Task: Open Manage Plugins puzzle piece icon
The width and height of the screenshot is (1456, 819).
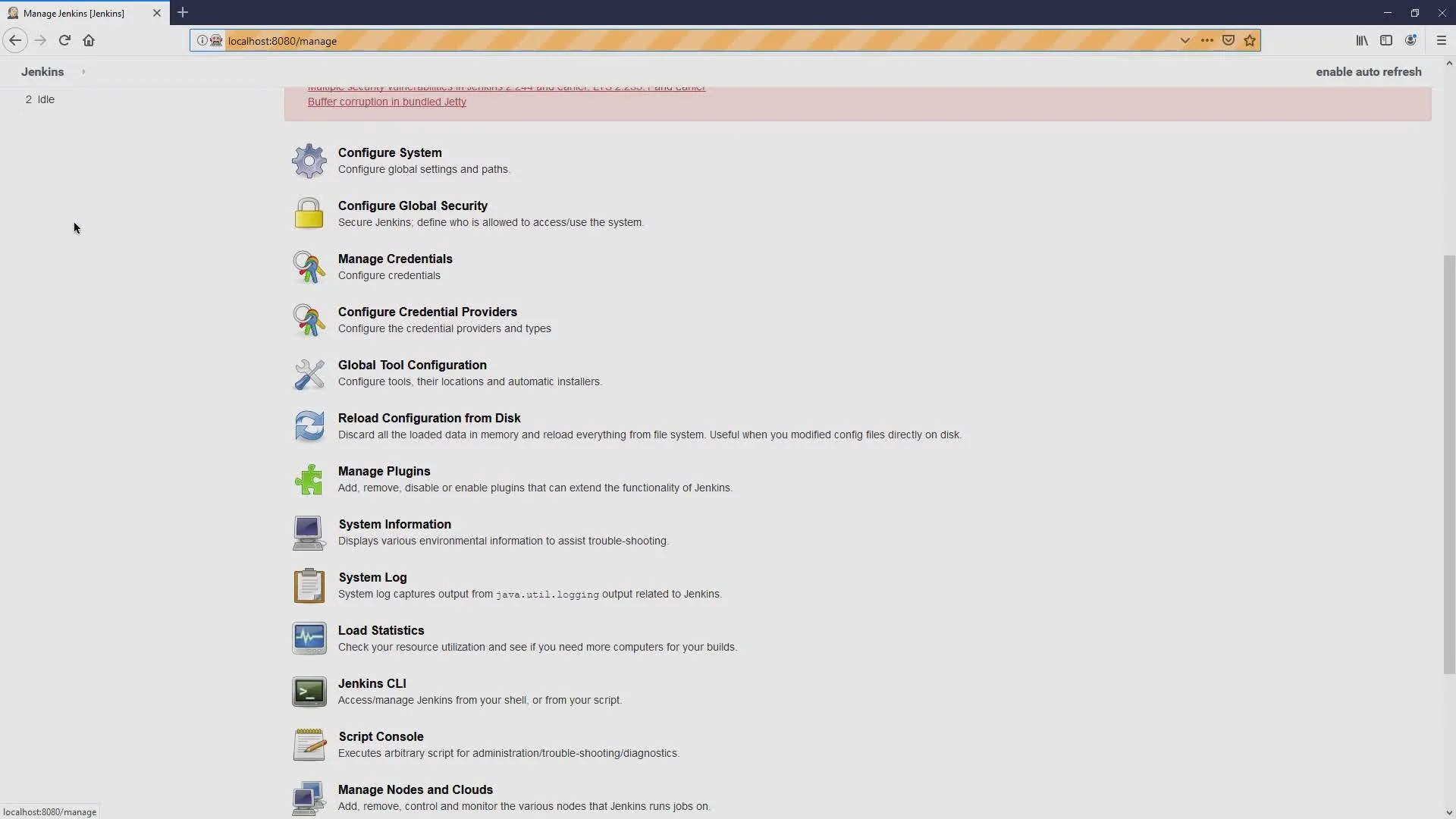Action: tap(309, 478)
